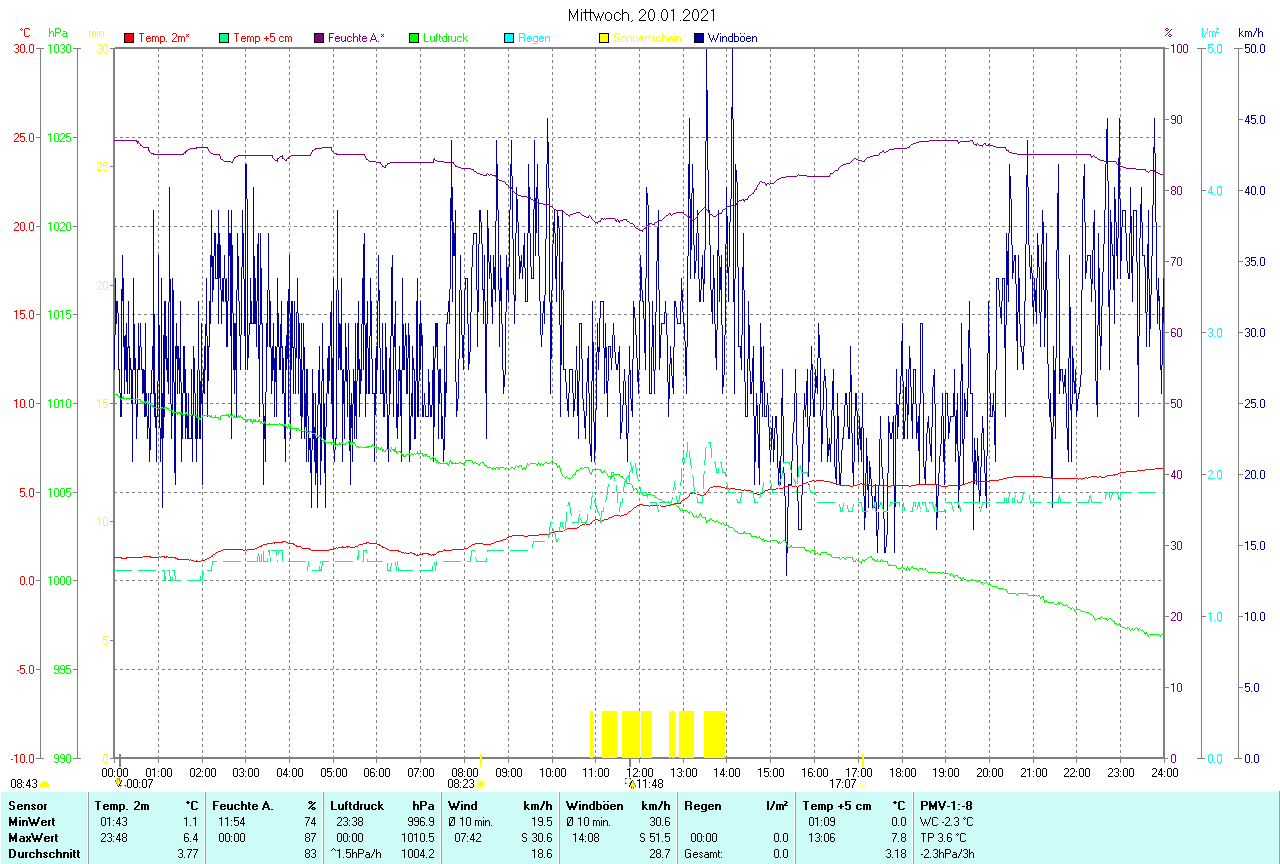The image size is (1280, 864).
Task: Click the dark blue Windböen legend swatch
Action: point(699,38)
